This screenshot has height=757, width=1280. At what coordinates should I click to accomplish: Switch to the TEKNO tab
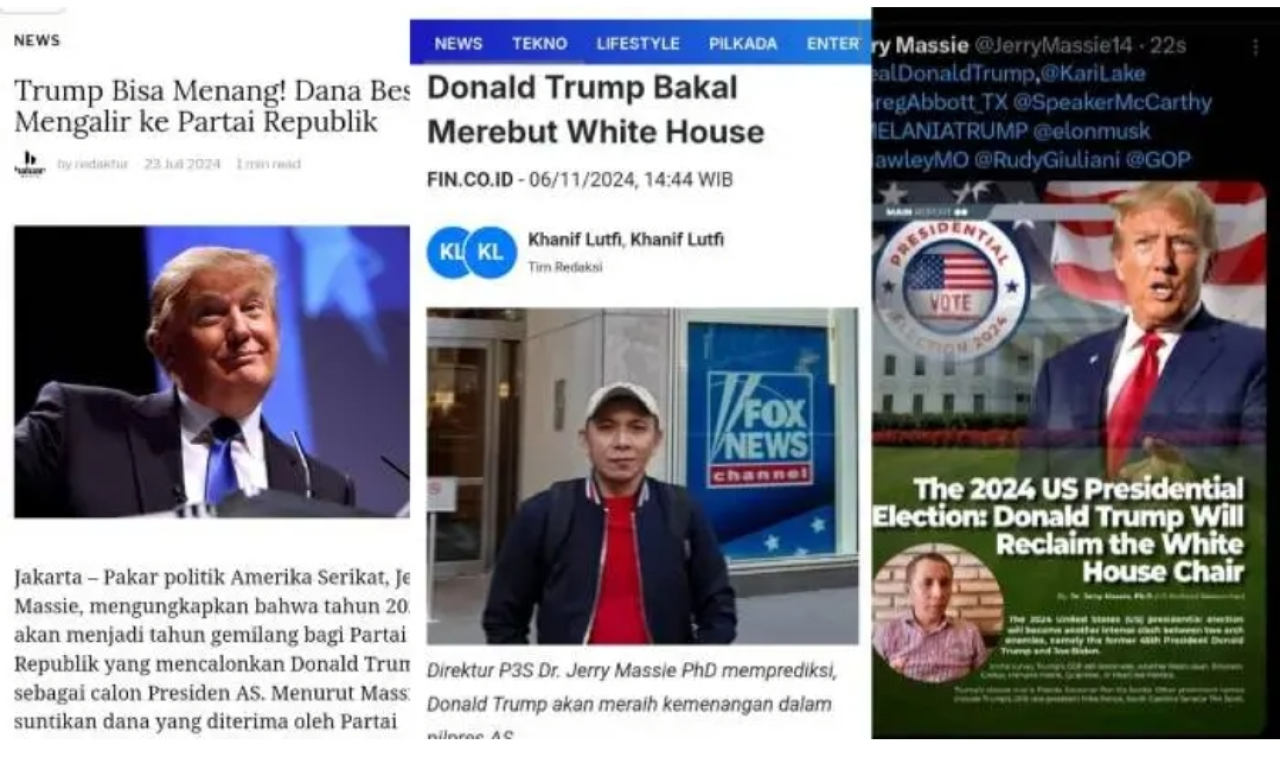[540, 44]
